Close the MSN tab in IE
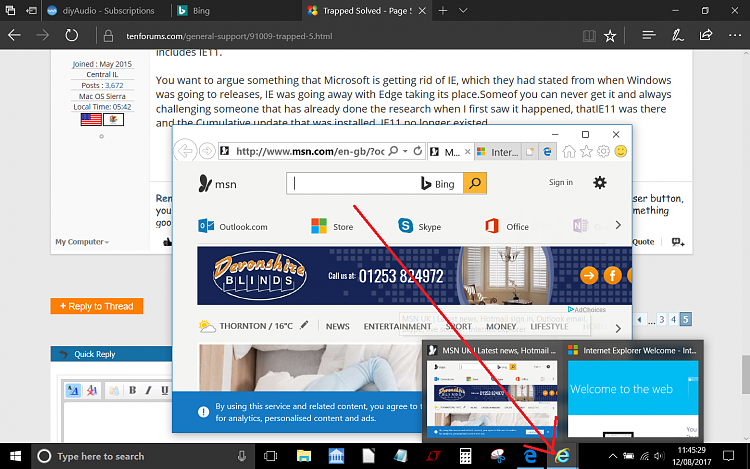The height and width of the screenshot is (469, 750). [467, 152]
